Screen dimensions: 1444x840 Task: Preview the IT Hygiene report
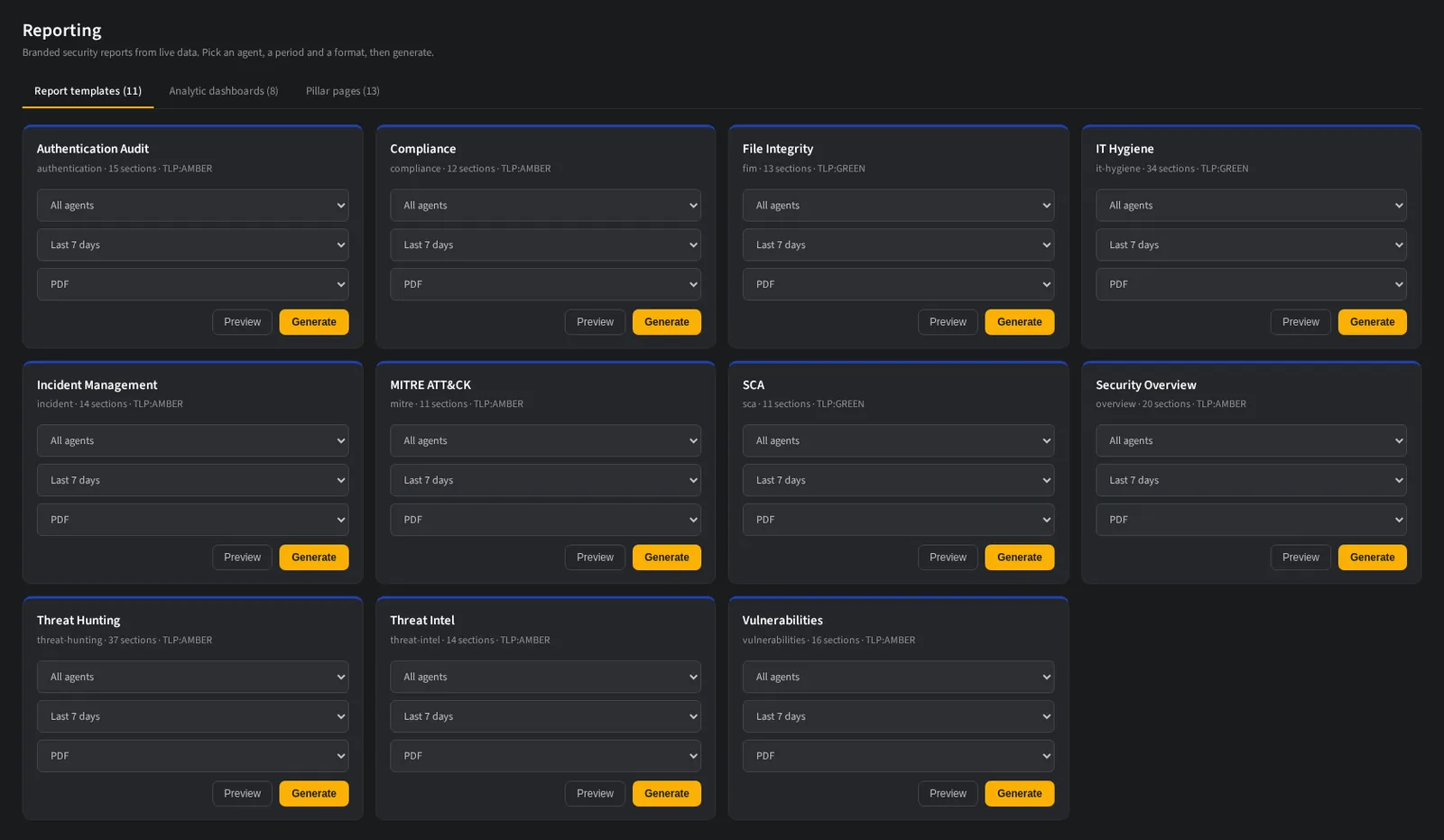pyautogui.click(x=1301, y=322)
